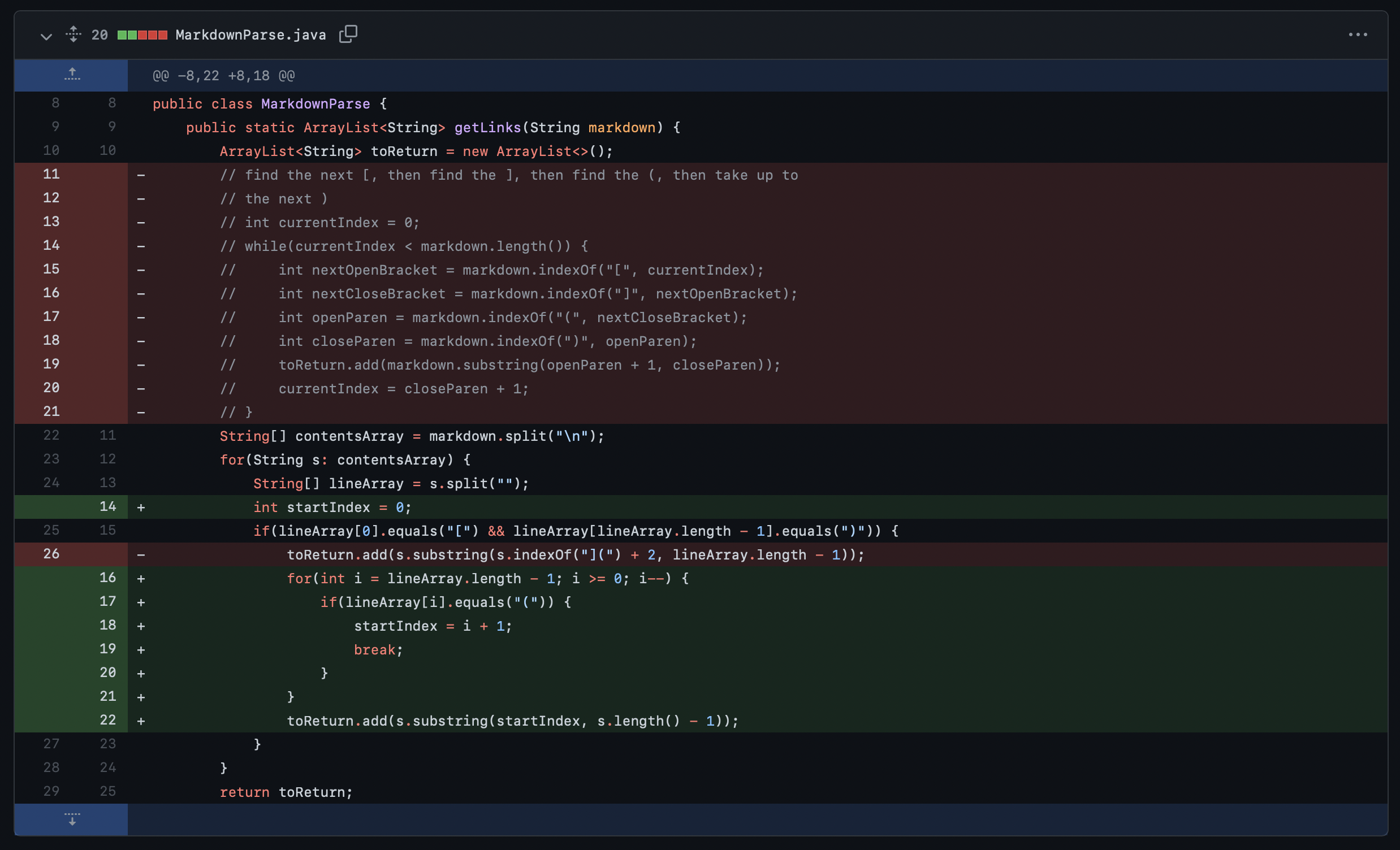Click added toReturn.add(s.substring(startIndex line
The image size is (1400, 850).
click(x=512, y=721)
